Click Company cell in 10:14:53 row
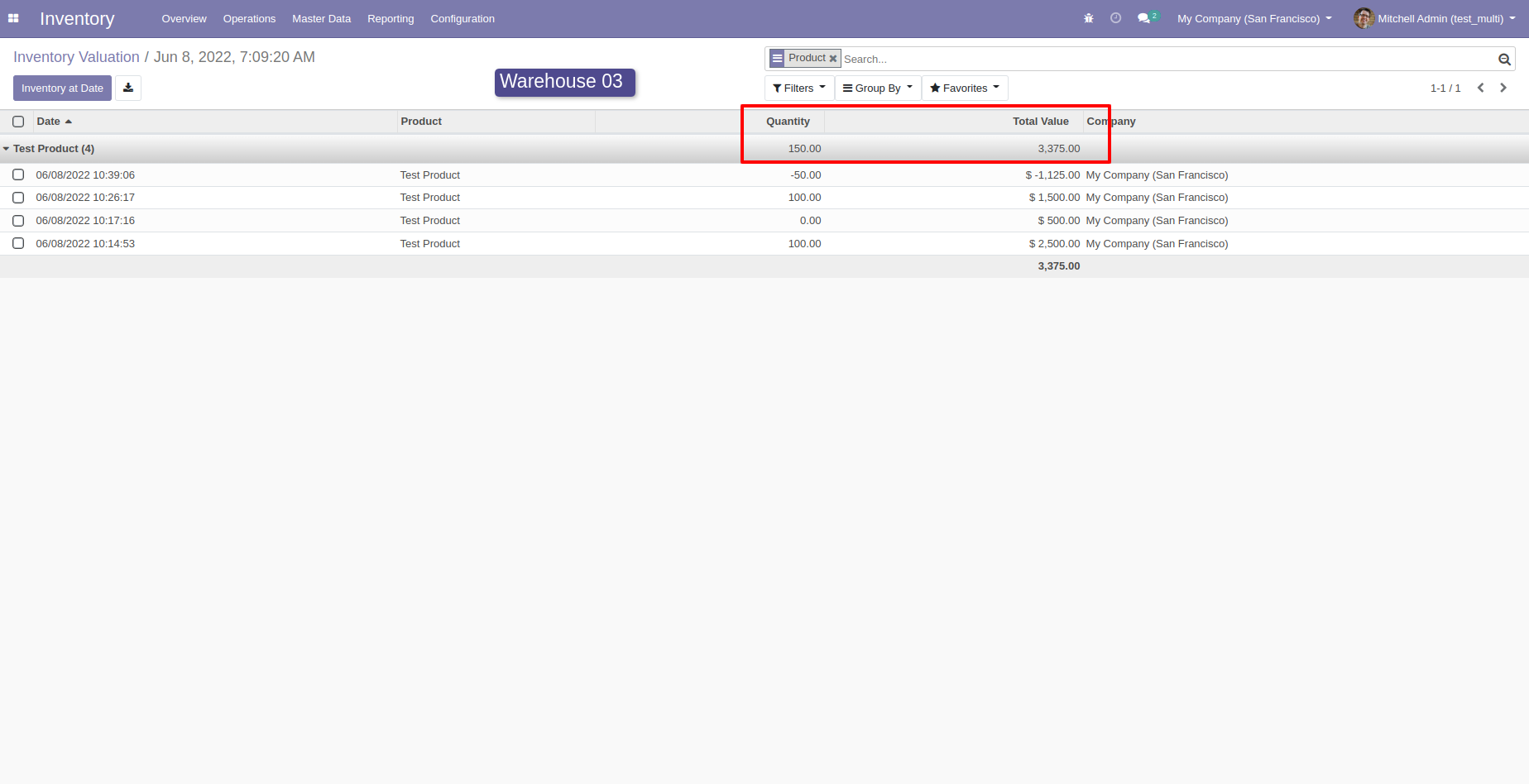Screen dimensions: 1529x784 [x=1157, y=243]
